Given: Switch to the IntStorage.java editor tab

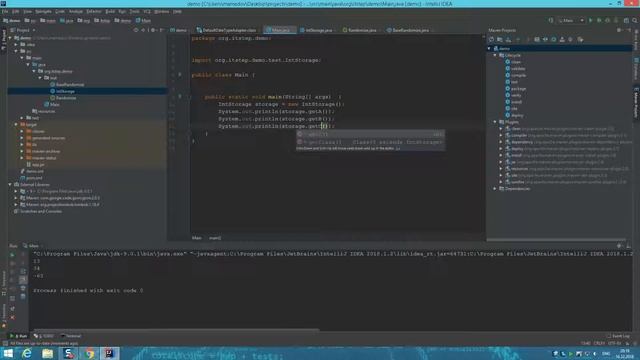Looking at the screenshot, I should click(x=316, y=30).
